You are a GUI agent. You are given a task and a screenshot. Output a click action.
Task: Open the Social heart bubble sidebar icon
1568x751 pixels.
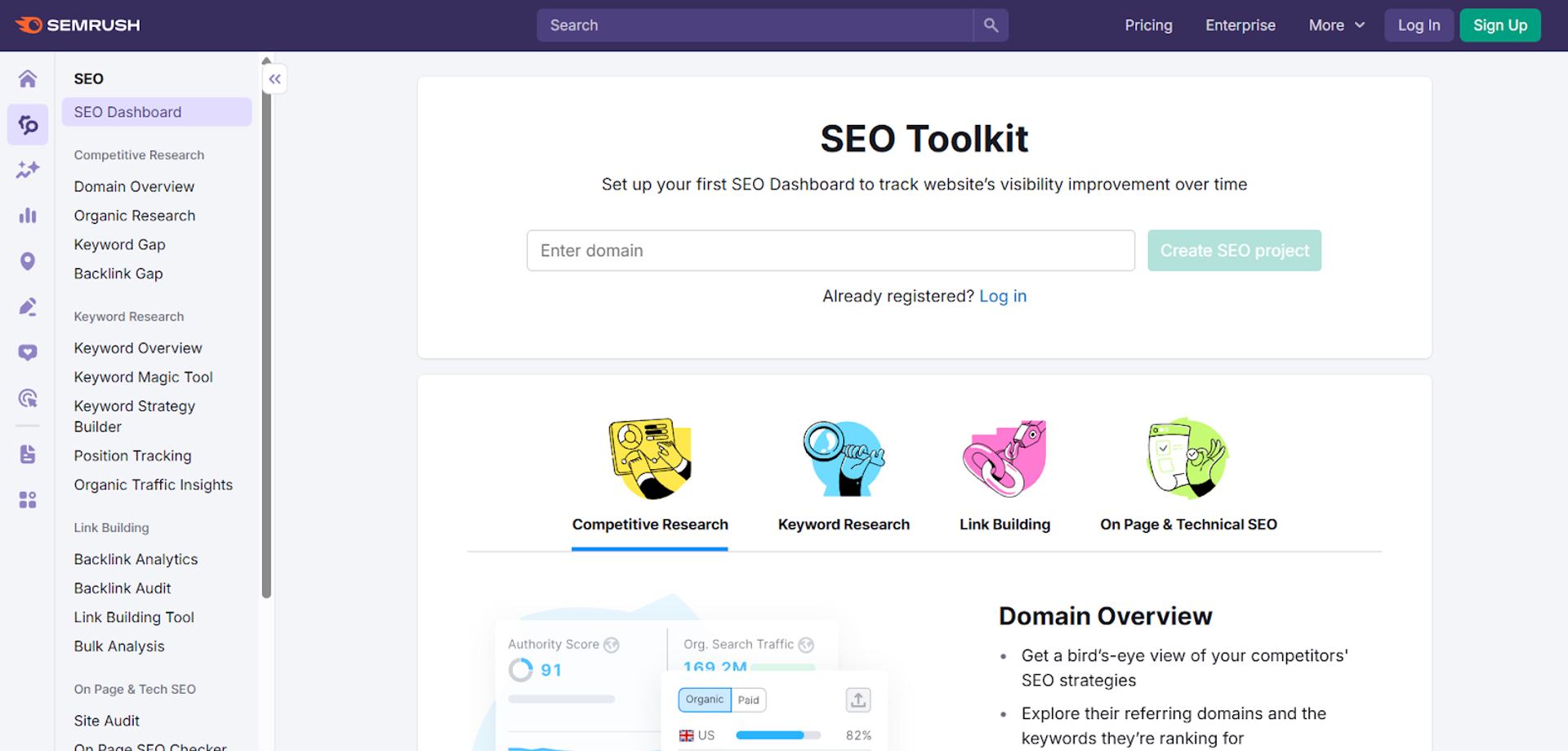(28, 353)
